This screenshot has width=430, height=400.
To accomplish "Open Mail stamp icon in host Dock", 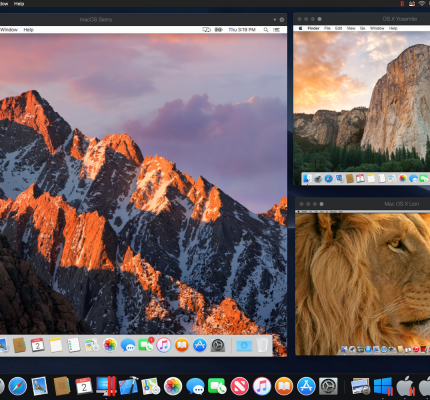I will [x=40, y=386].
